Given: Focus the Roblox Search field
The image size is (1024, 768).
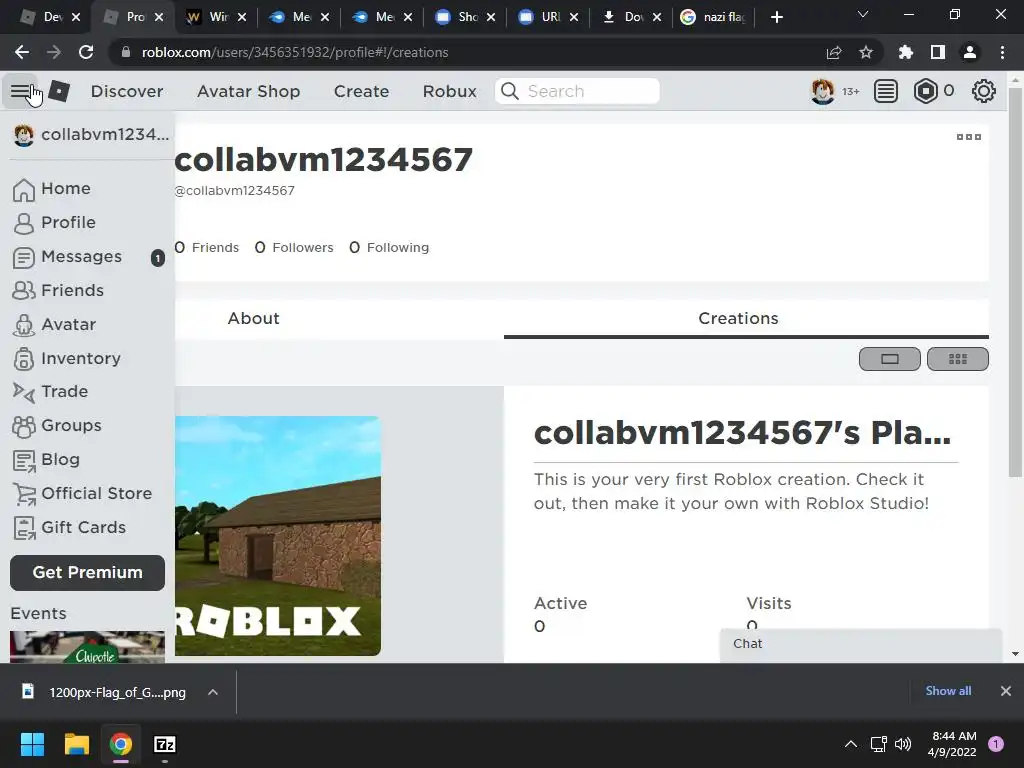Looking at the screenshot, I should click(x=577, y=91).
